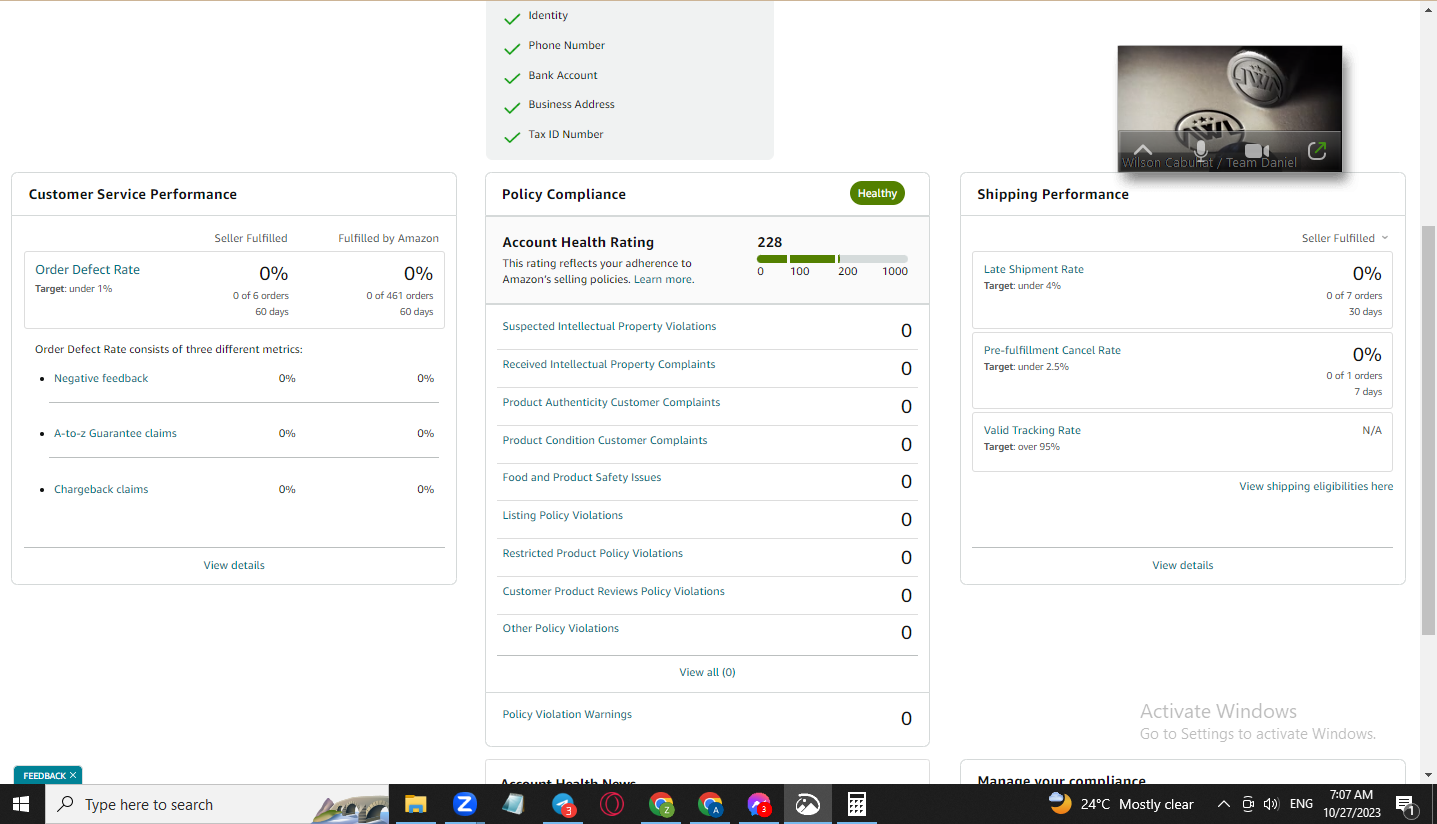Click the Identity verification item
This screenshot has height=824, width=1437.
coord(548,15)
